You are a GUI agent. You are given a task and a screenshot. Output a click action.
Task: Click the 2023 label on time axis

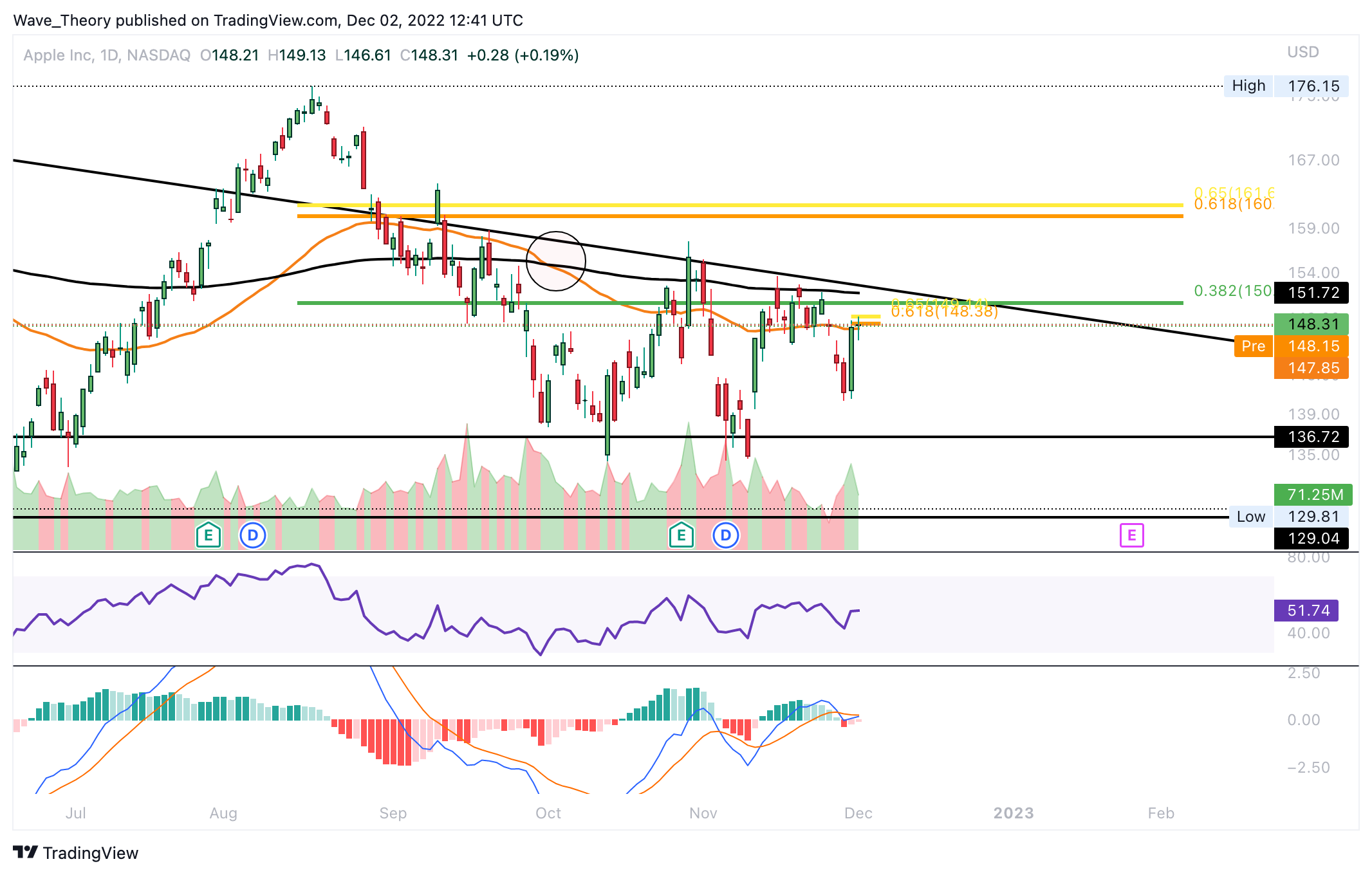[x=1014, y=813]
